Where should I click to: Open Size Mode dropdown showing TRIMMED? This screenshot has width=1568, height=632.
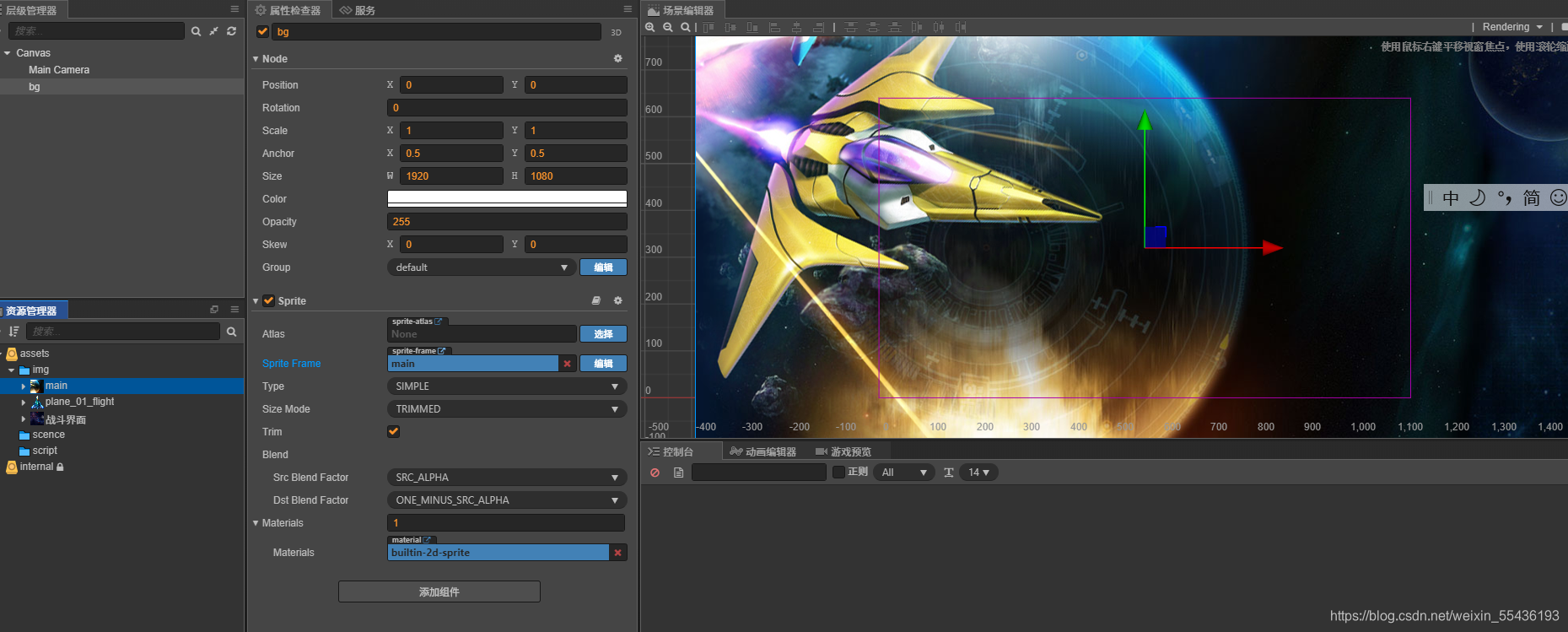(x=507, y=409)
